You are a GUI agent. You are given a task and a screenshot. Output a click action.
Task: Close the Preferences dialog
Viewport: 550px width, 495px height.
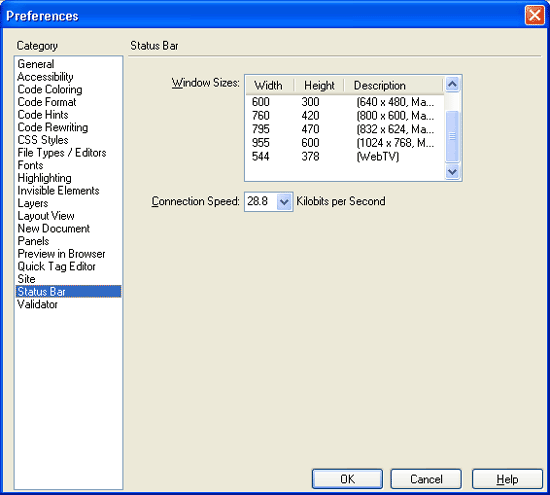coord(534,15)
